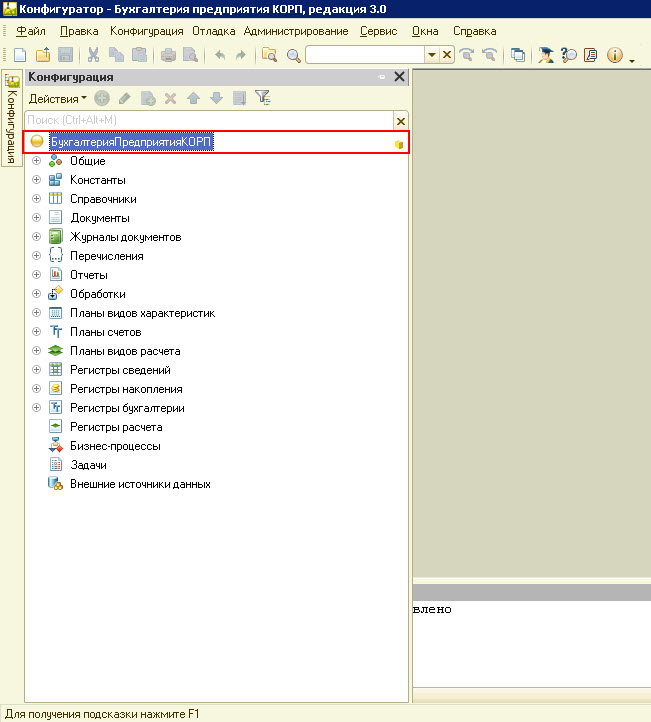Click the Delete cross icon in panel toolbar

(170, 98)
